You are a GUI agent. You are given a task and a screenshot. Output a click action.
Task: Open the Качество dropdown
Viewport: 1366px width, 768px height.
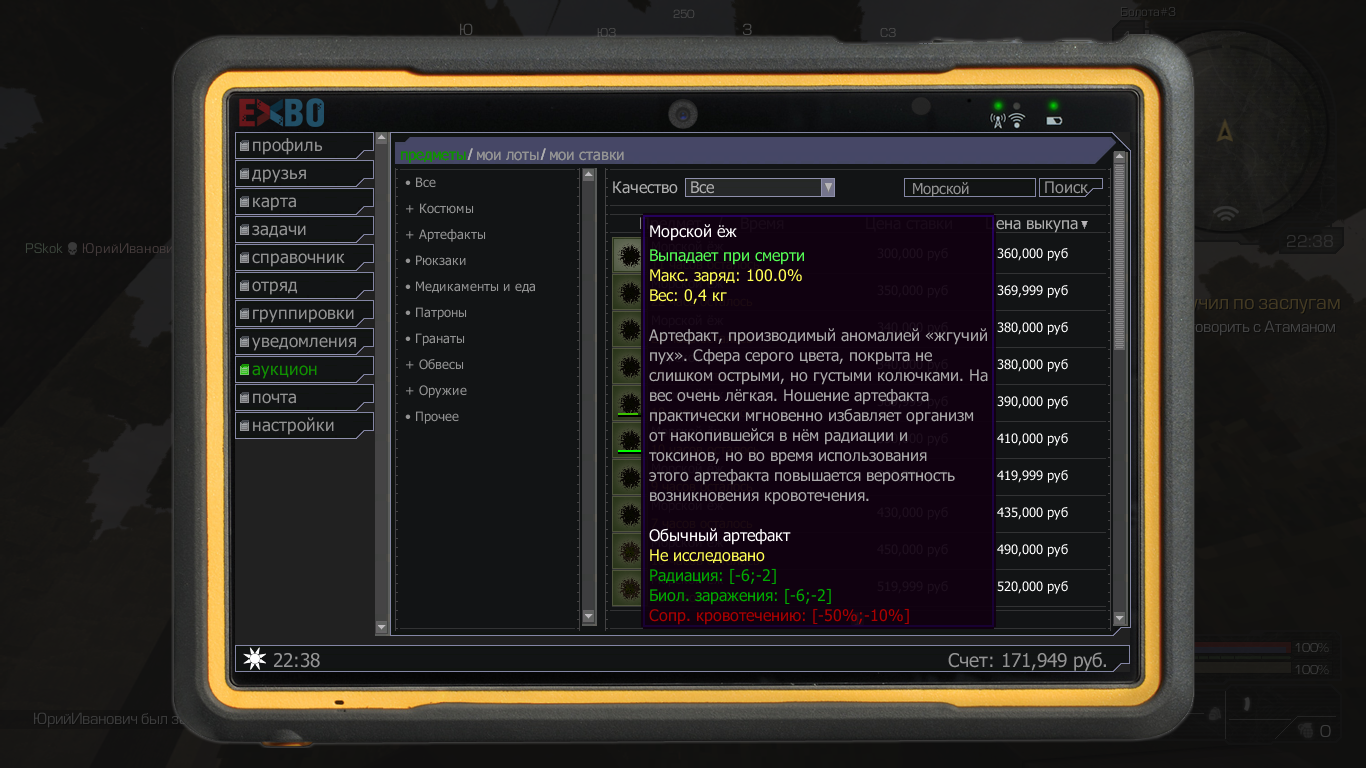[760, 188]
